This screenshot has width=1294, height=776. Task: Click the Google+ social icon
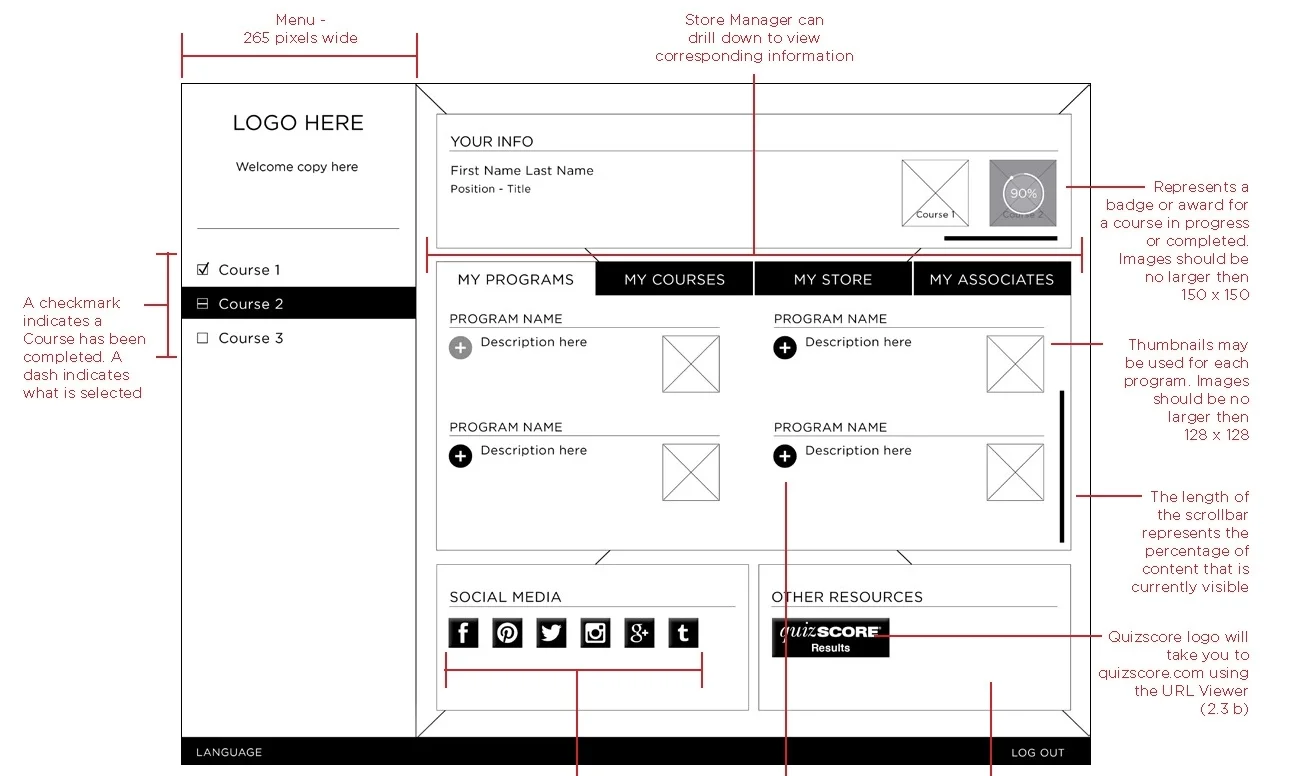click(639, 632)
